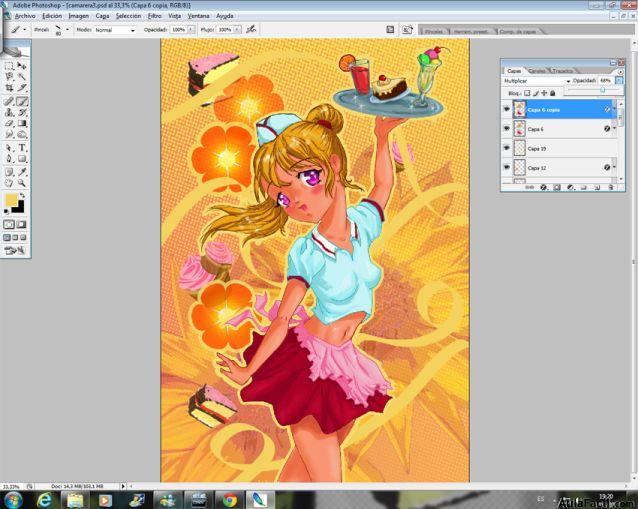
Task: Select the Blur tool
Action: tap(9, 134)
